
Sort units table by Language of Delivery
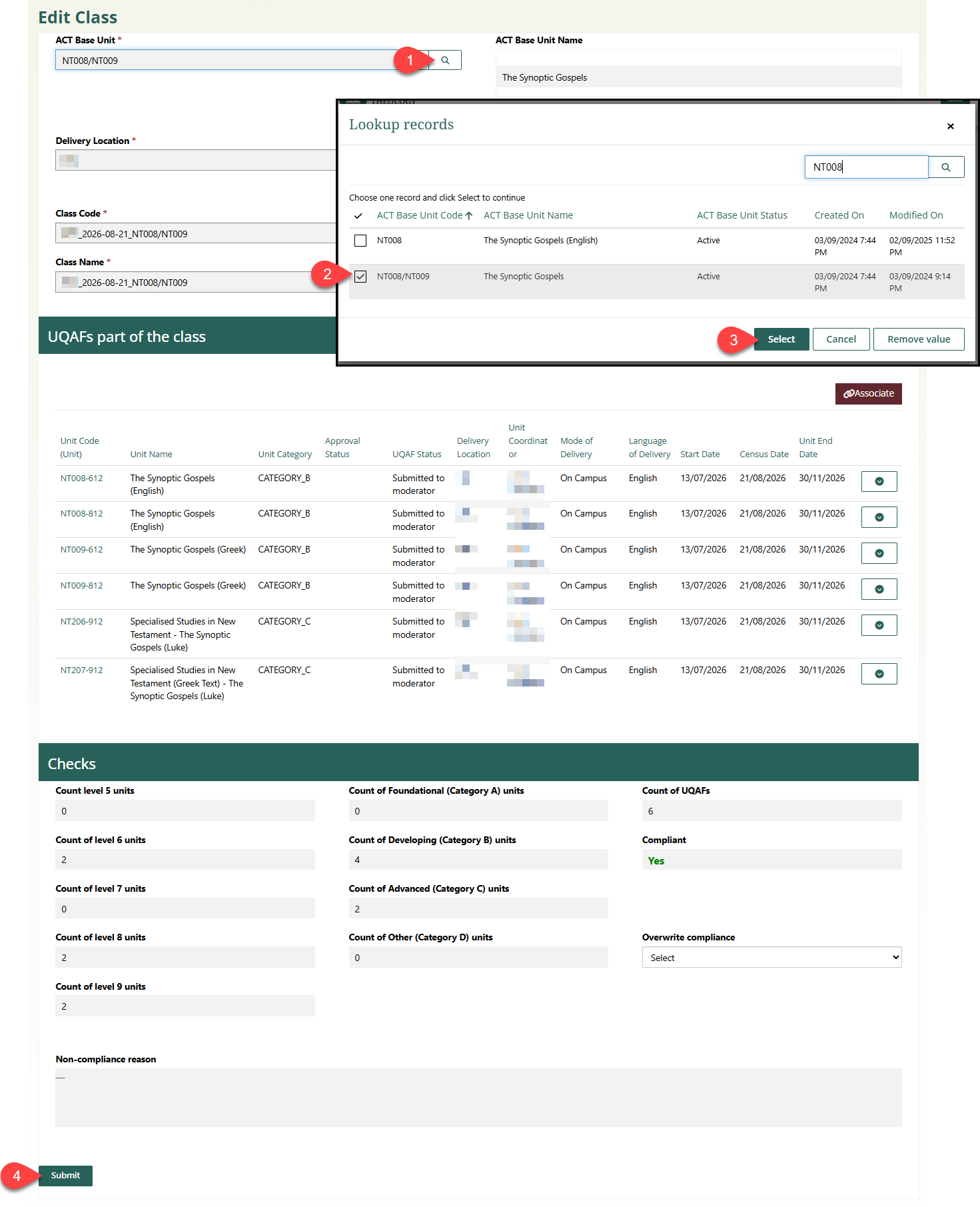click(650, 448)
